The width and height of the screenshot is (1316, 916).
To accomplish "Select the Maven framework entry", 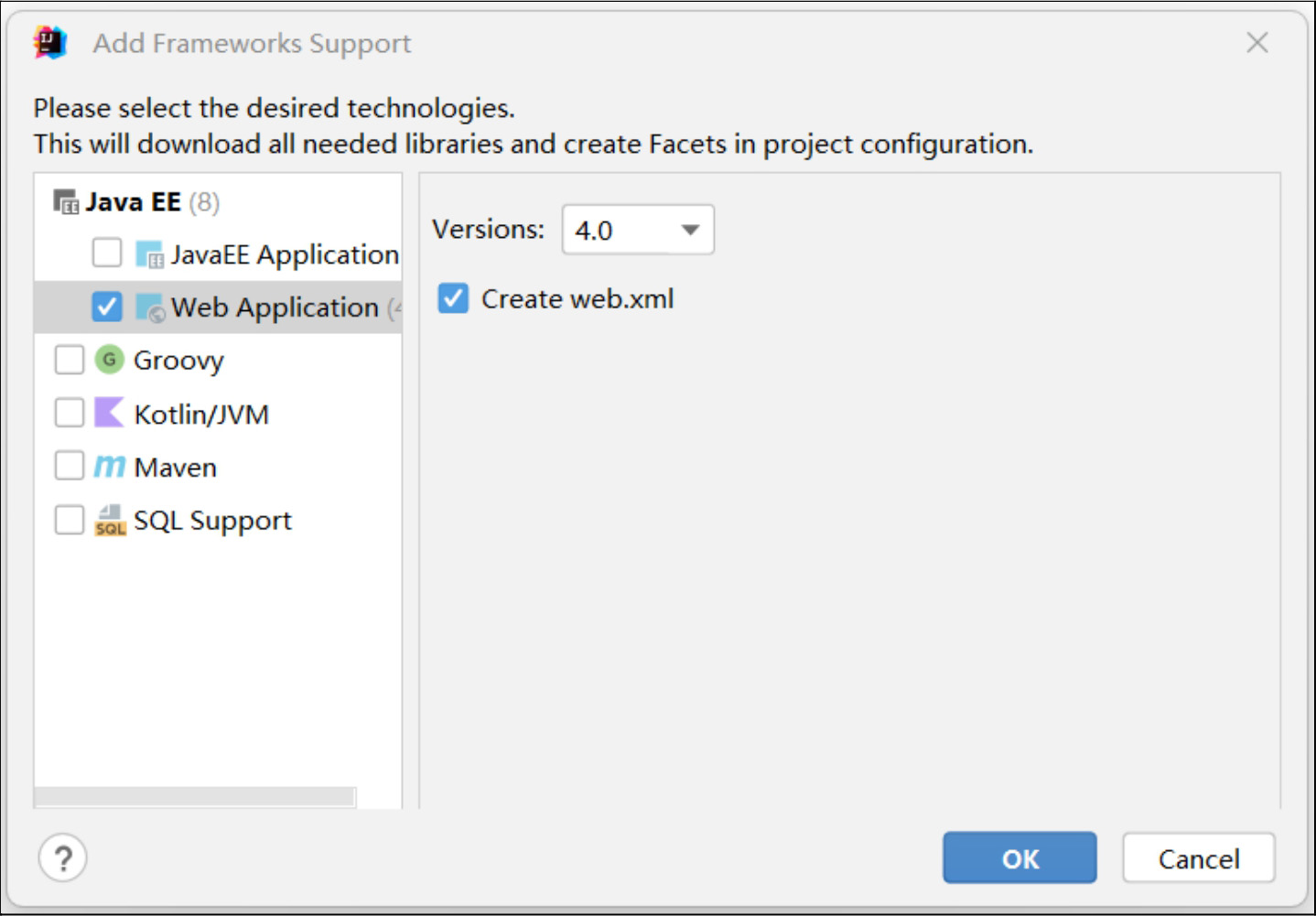I will [x=176, y=468].
